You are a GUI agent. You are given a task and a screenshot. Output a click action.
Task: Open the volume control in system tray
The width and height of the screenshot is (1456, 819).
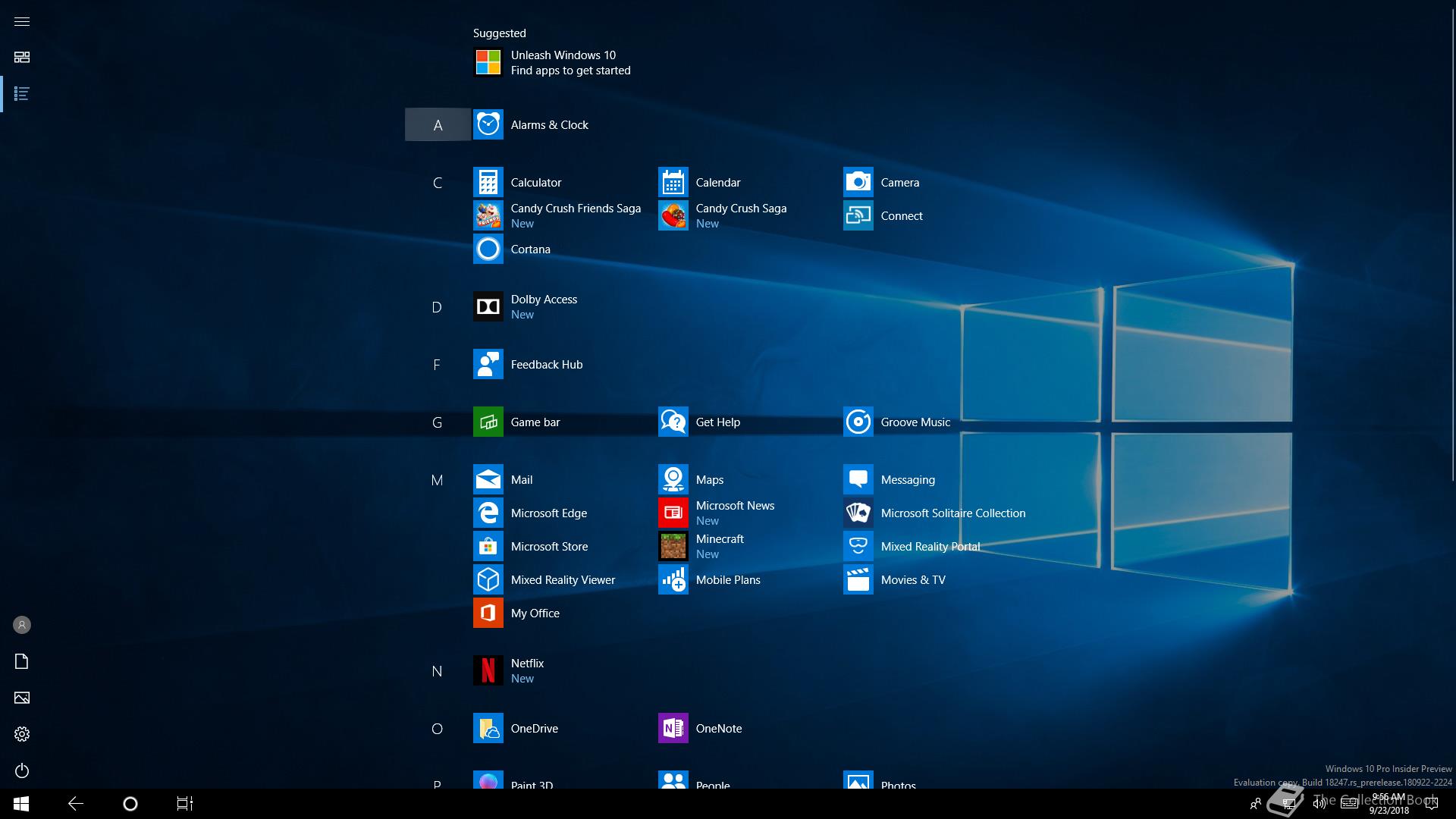click(x=1319, y=804)
